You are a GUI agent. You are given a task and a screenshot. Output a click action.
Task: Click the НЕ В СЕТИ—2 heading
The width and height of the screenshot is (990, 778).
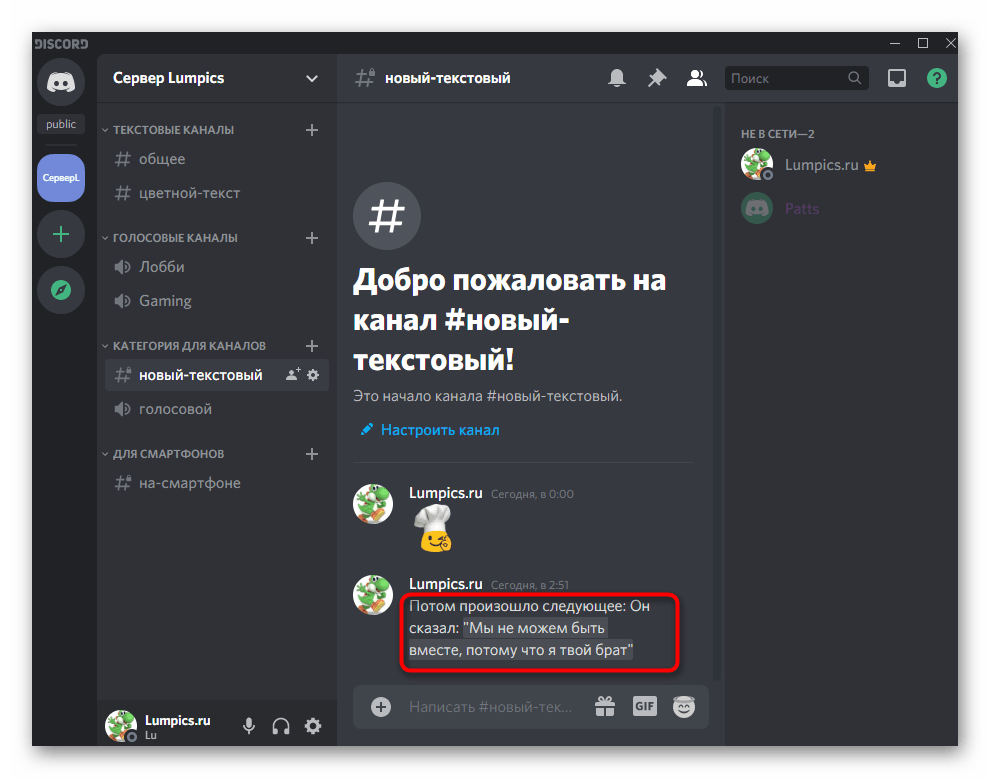[777, 134]
